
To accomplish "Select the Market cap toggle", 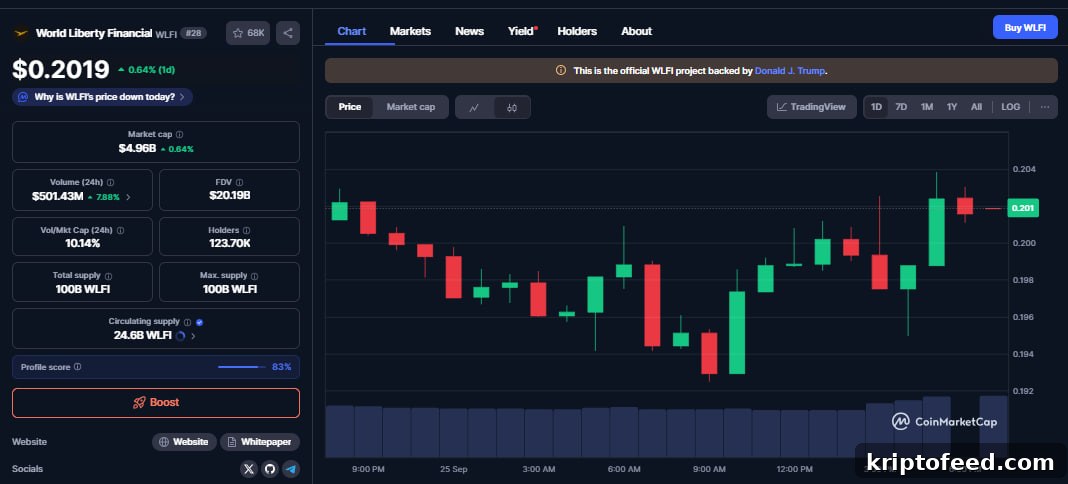I will pos(411,107).
